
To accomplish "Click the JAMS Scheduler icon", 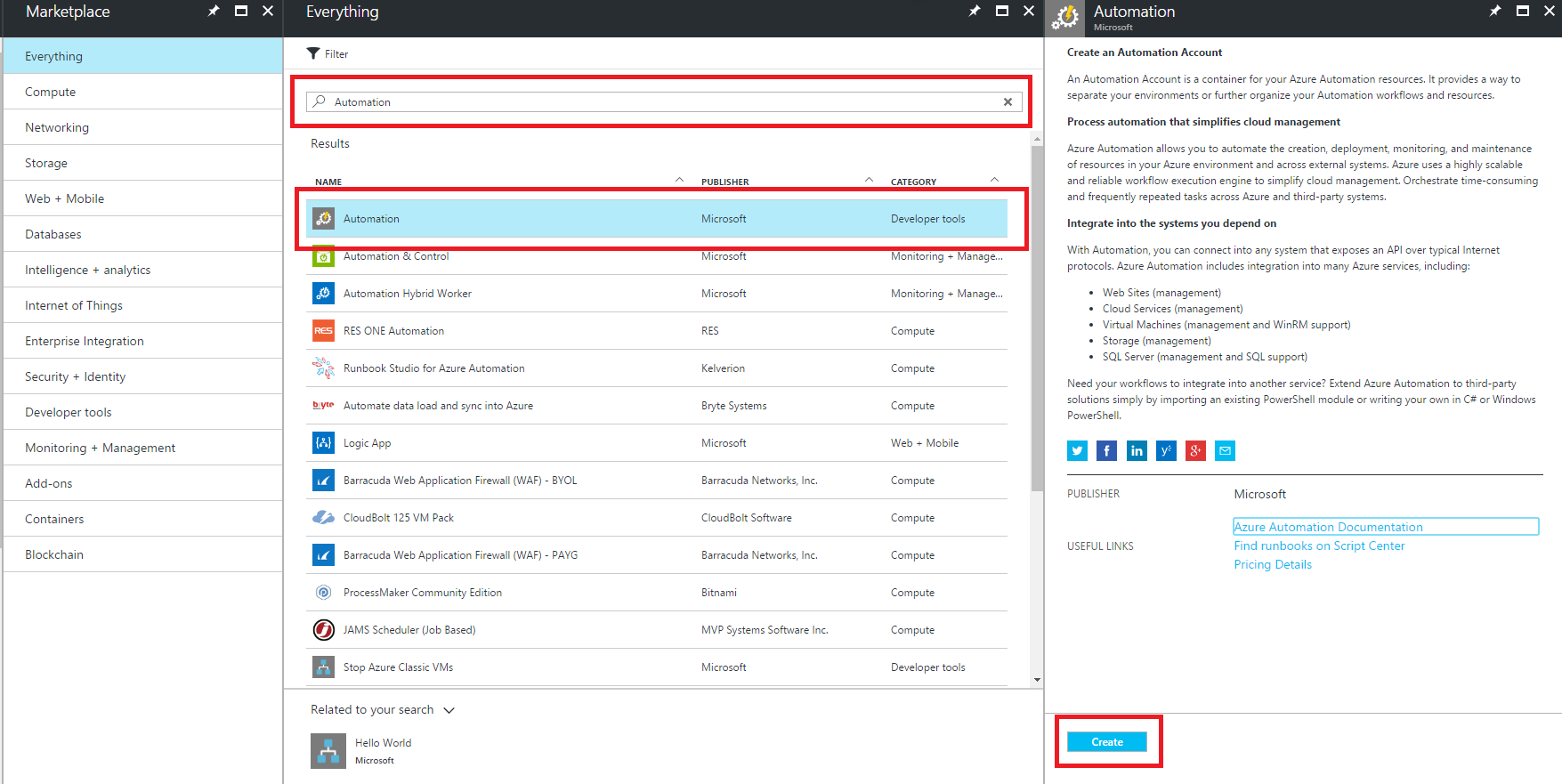I will click(x=324, y=629).
